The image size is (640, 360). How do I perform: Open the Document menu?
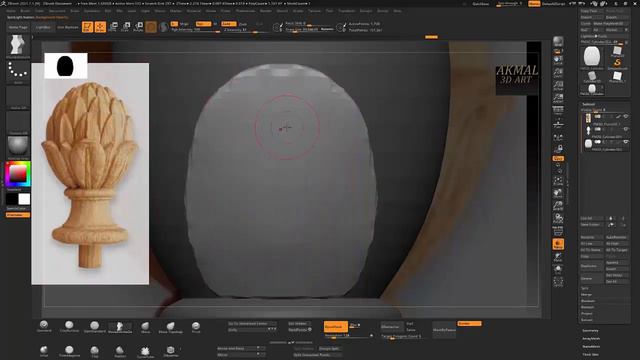pos(57,11)
